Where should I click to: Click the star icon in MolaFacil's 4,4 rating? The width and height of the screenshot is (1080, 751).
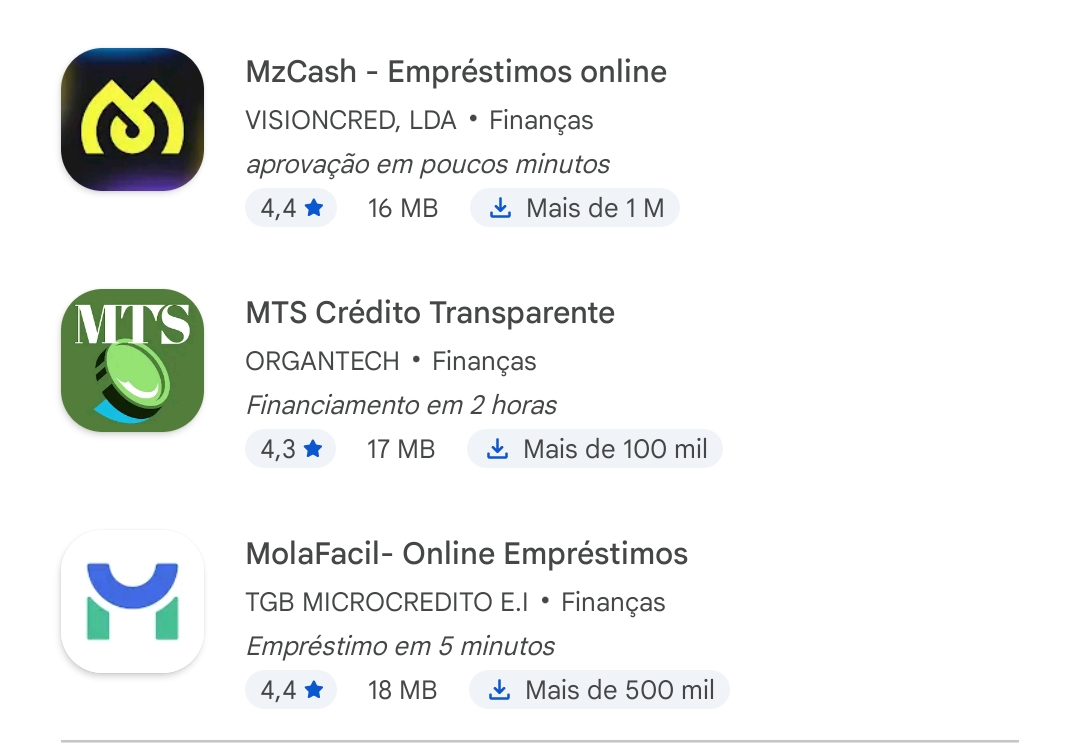click(x=314, y=690)
